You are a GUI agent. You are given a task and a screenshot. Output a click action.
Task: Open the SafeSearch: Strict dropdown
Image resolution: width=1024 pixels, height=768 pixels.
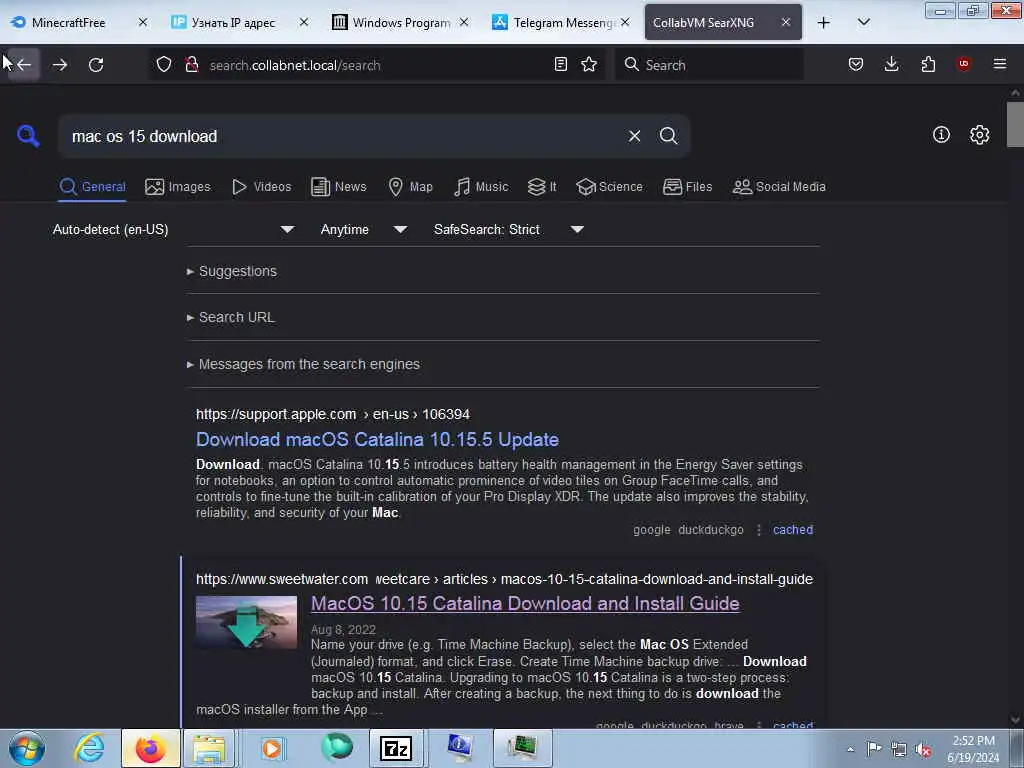[509, 229]
